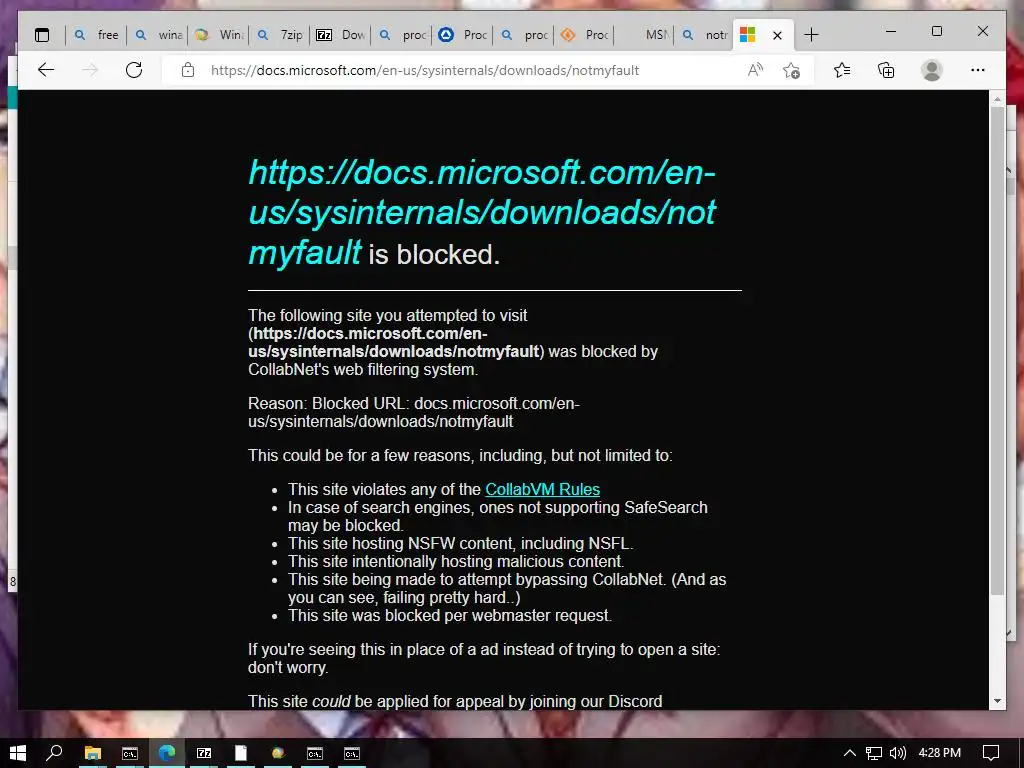Click the italic blocked URL heading
The image size is (1024, 768).
[482, 212]
